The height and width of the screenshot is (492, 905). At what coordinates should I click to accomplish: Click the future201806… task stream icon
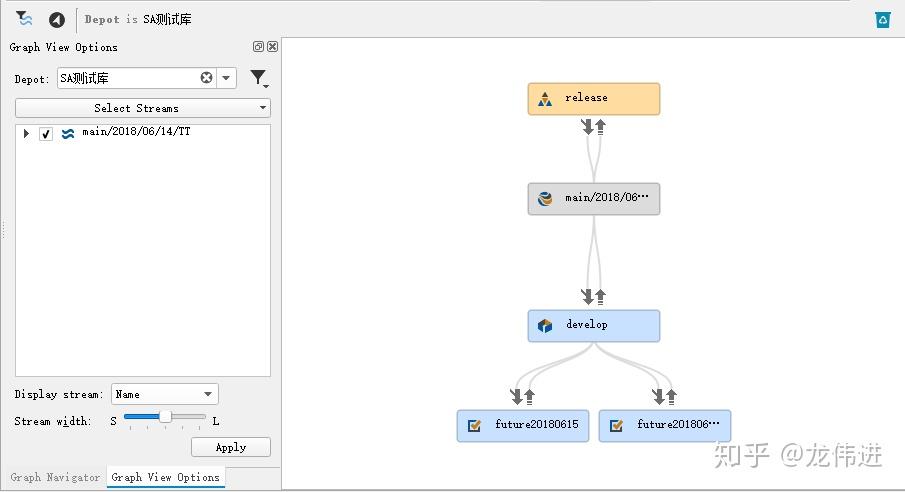[x=616, y=426]
